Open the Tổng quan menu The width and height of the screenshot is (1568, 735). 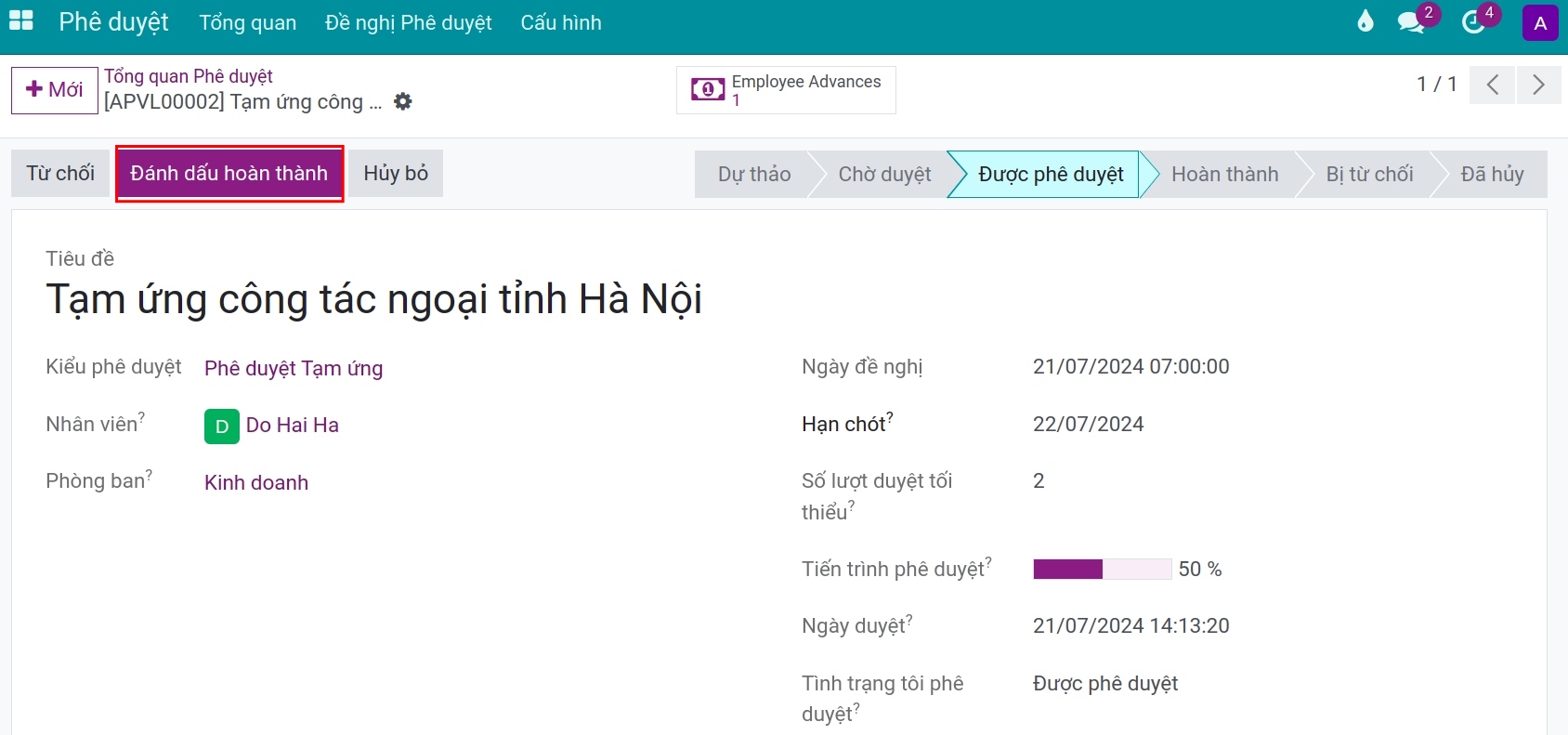pos(248,22)
